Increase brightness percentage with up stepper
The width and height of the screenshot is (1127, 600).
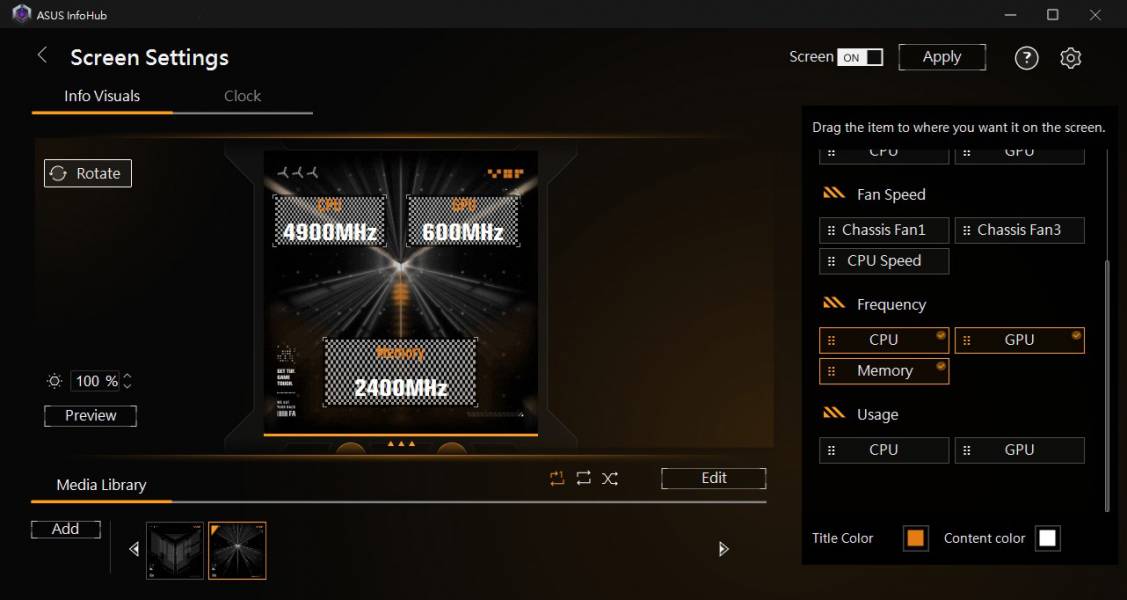click(x=127, y=376)
